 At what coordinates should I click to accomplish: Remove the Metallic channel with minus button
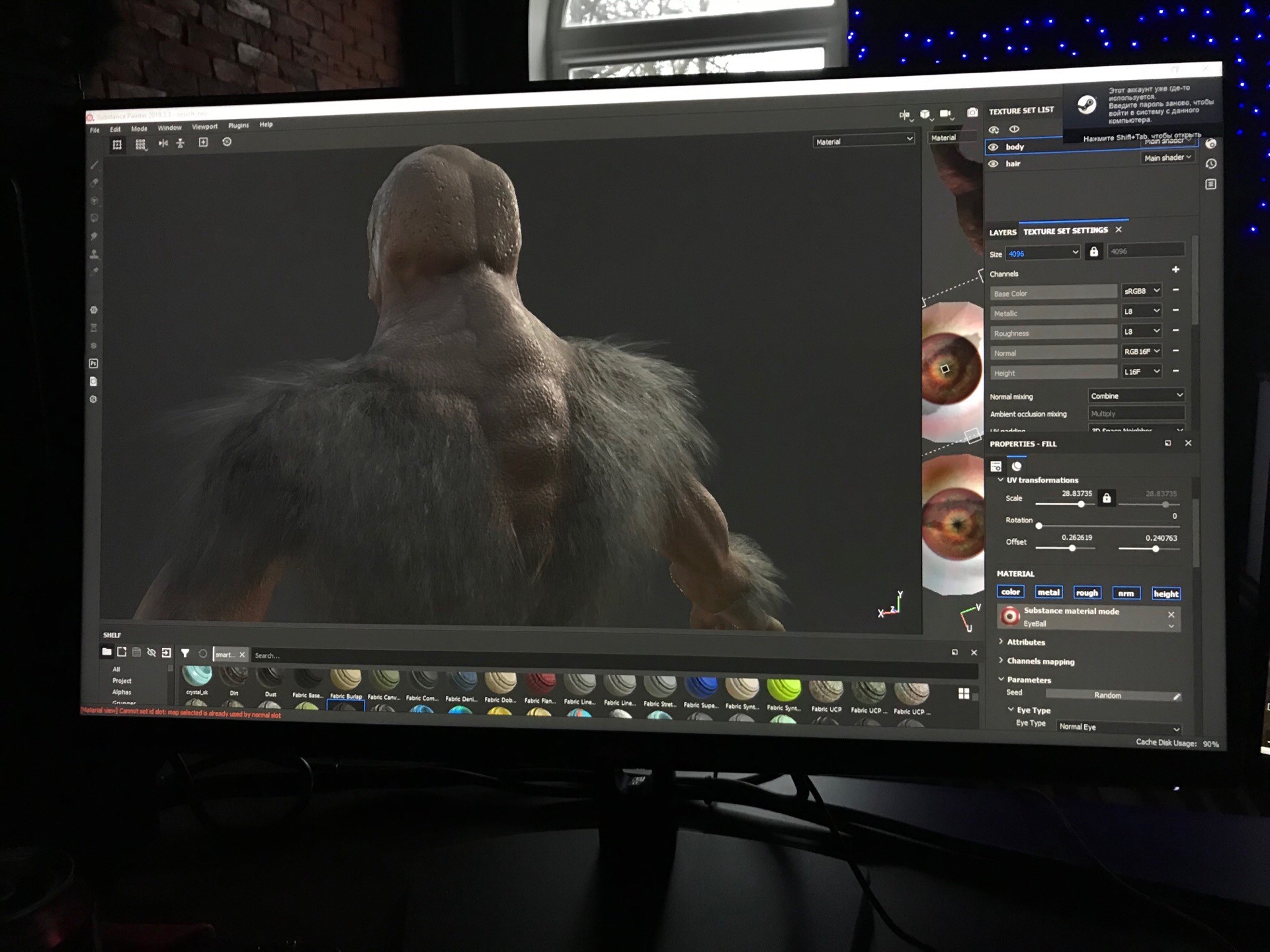pos(1175,311)
